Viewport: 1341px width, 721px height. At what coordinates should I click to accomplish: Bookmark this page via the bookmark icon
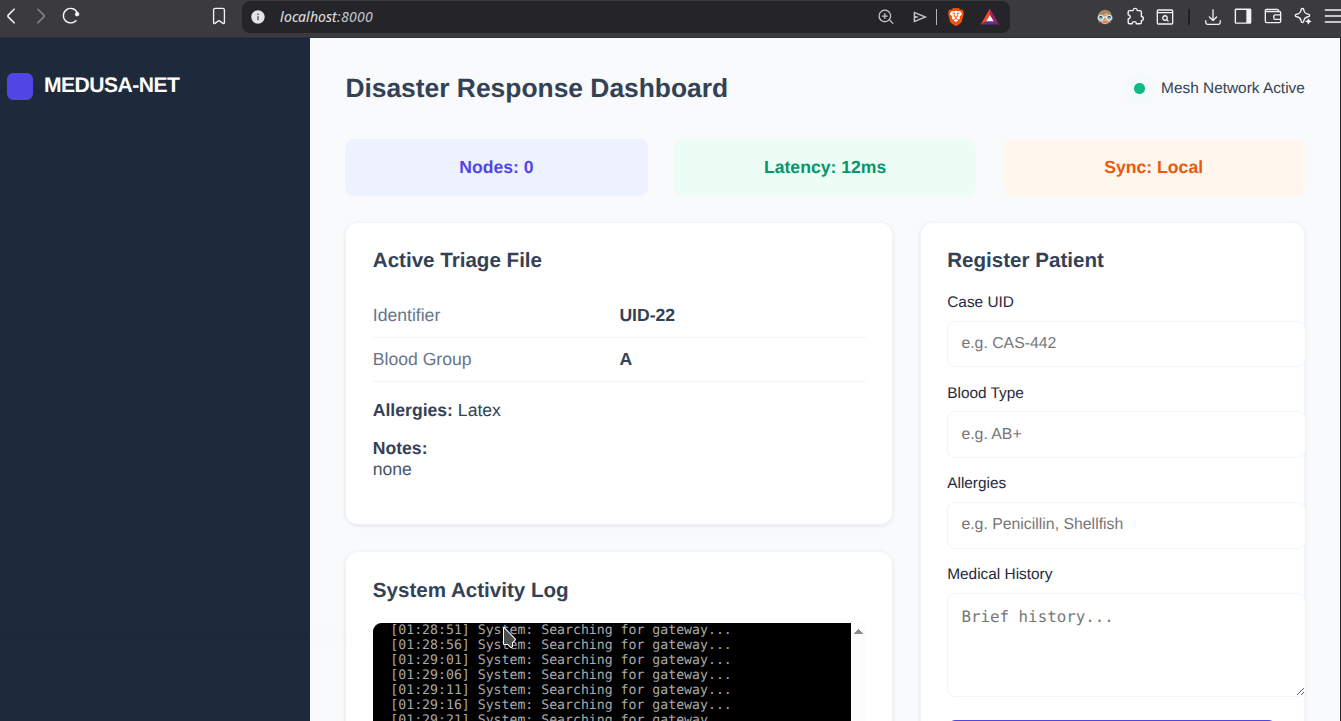point(219,16)
